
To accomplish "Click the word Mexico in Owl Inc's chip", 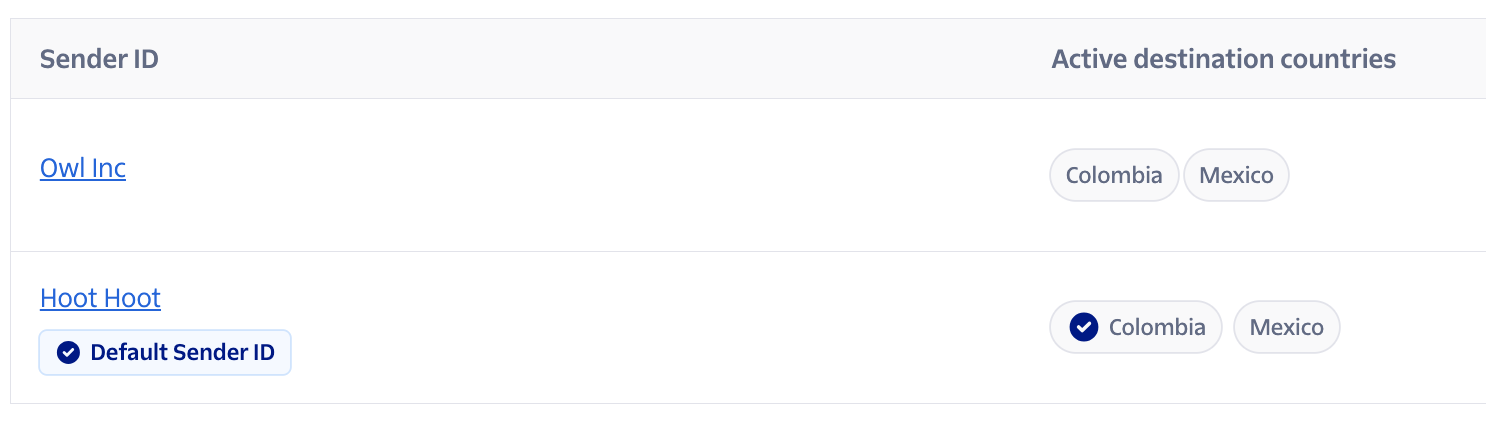I will [x=1236, y=176].
